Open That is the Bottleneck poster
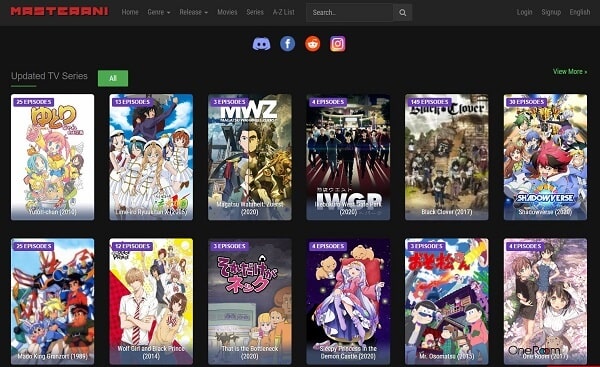 (x=249, y=301)
